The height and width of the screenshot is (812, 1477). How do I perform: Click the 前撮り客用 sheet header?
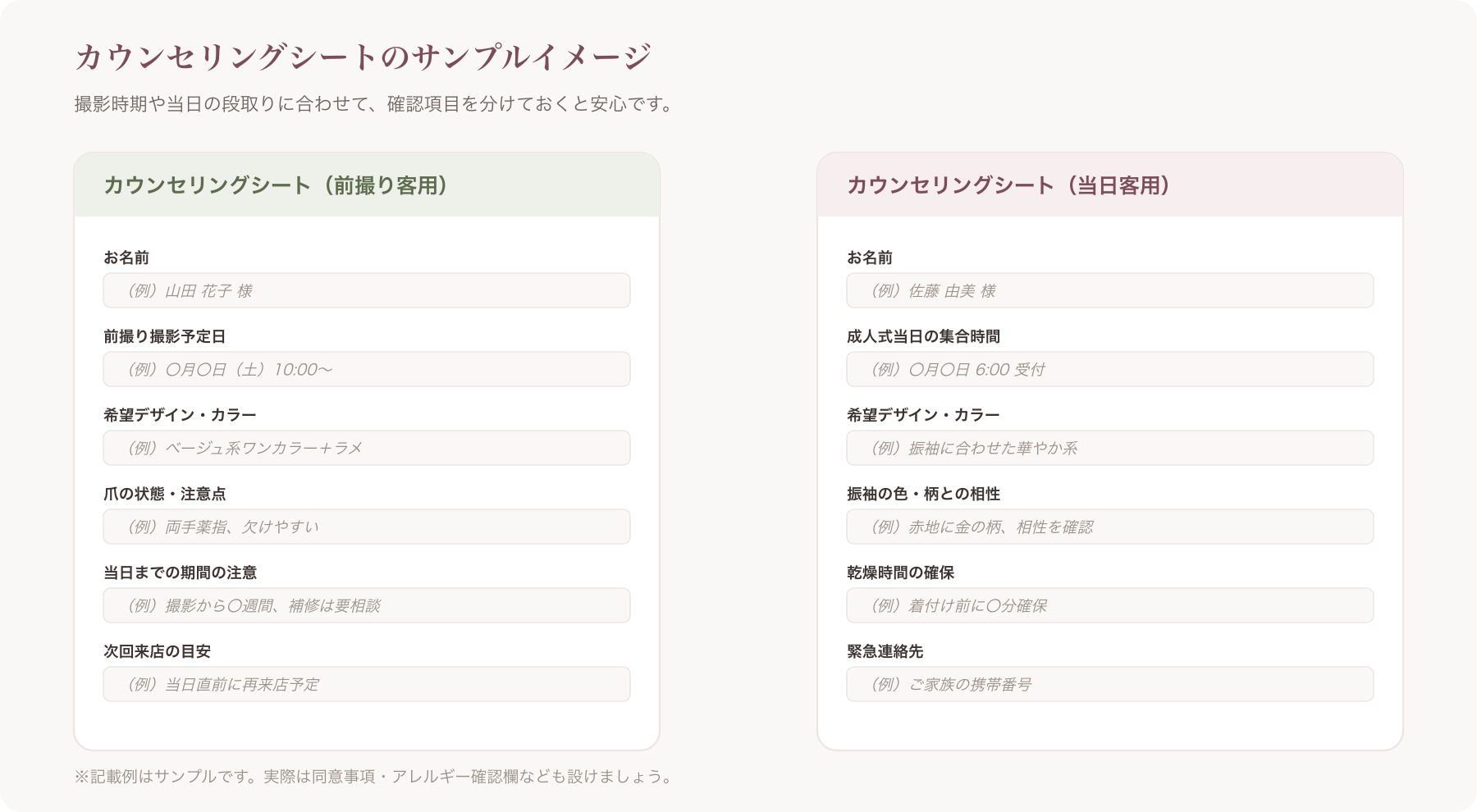(x=367, y=185)
